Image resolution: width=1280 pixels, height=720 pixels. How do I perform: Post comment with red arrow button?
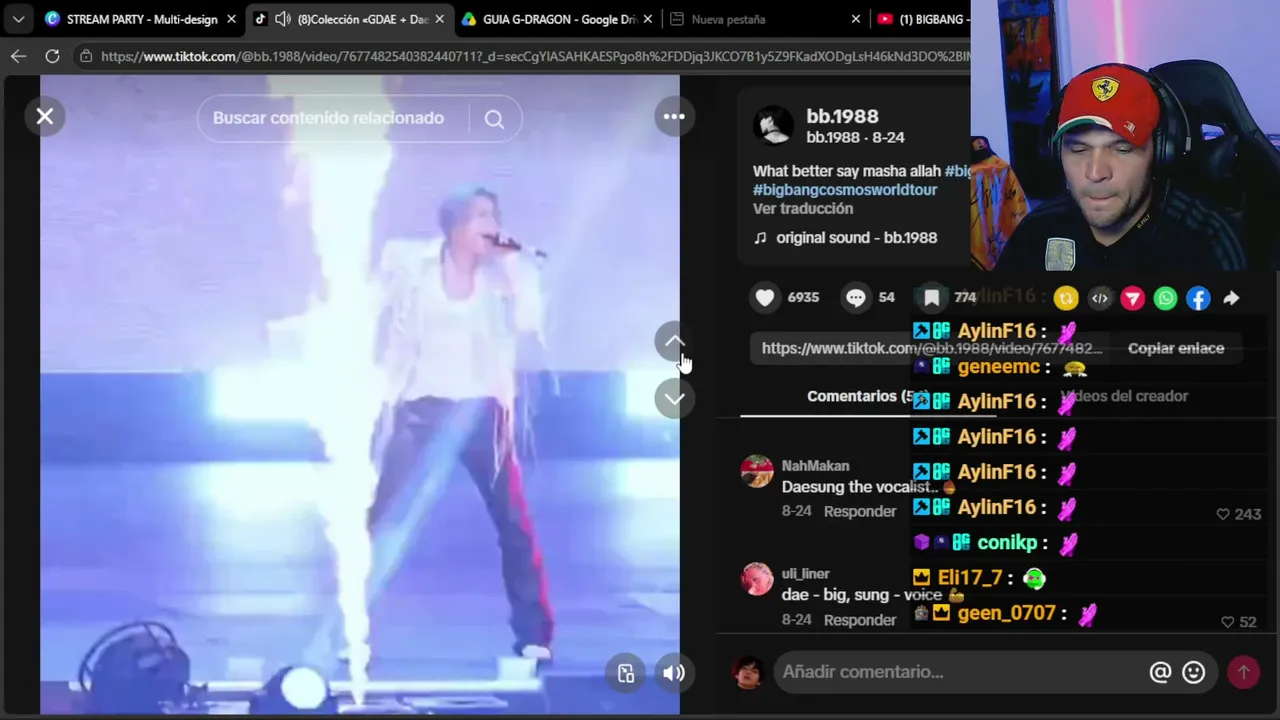1244,672
